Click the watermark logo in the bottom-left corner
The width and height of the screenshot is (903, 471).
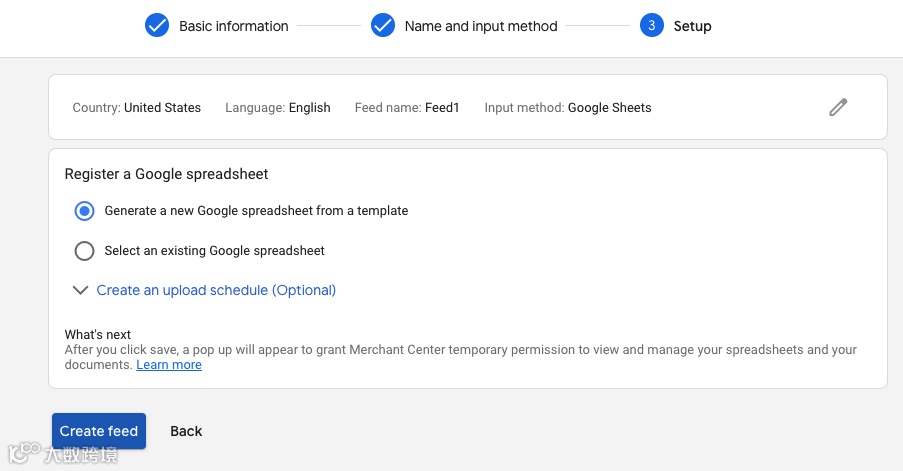coord(62,456)
